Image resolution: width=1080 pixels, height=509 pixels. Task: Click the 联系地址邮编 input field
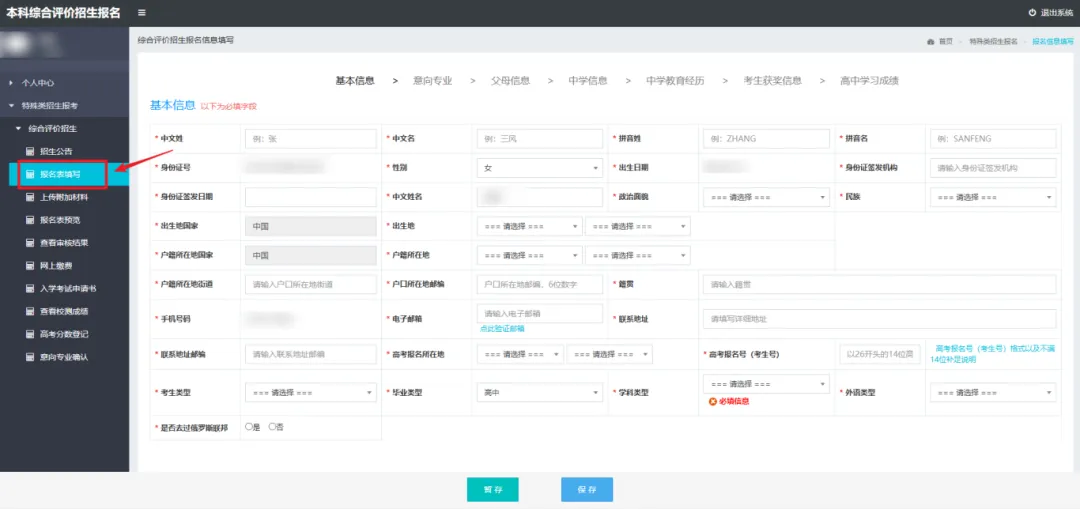tap(311, 354)
